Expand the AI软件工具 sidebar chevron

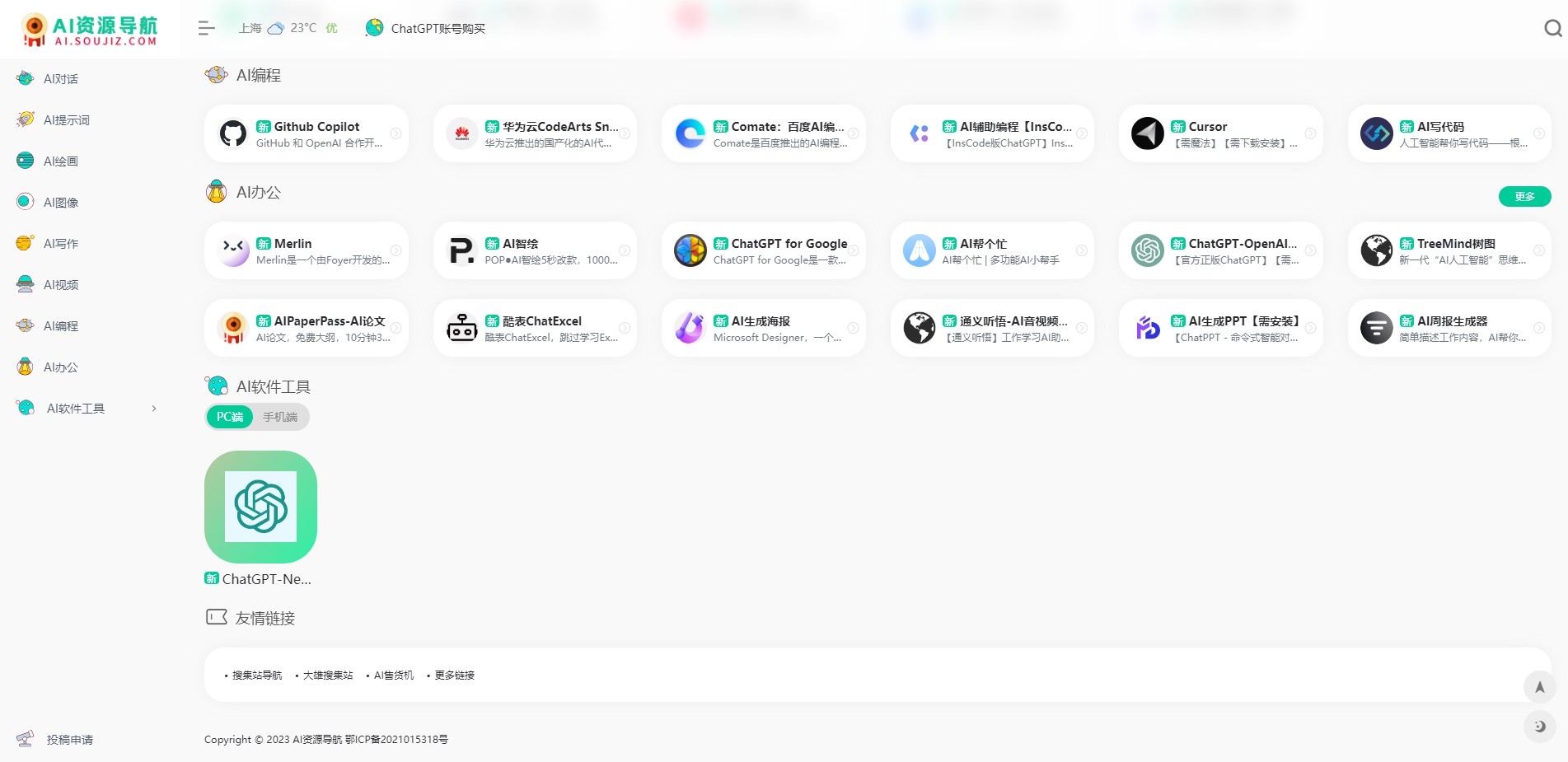(154, 409)
